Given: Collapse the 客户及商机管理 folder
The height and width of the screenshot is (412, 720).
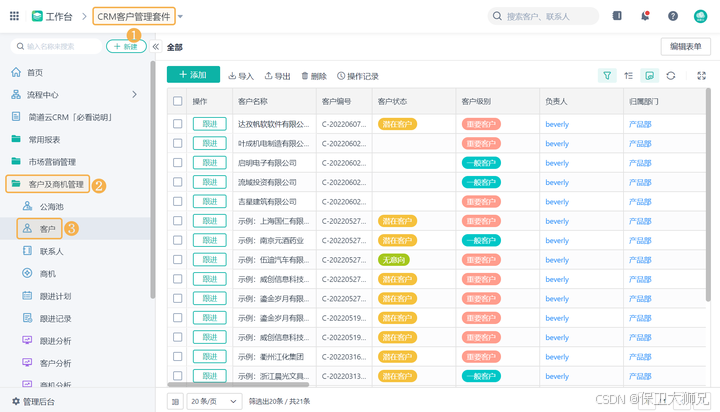Looking at the screenshot, I should pos(48,184).
